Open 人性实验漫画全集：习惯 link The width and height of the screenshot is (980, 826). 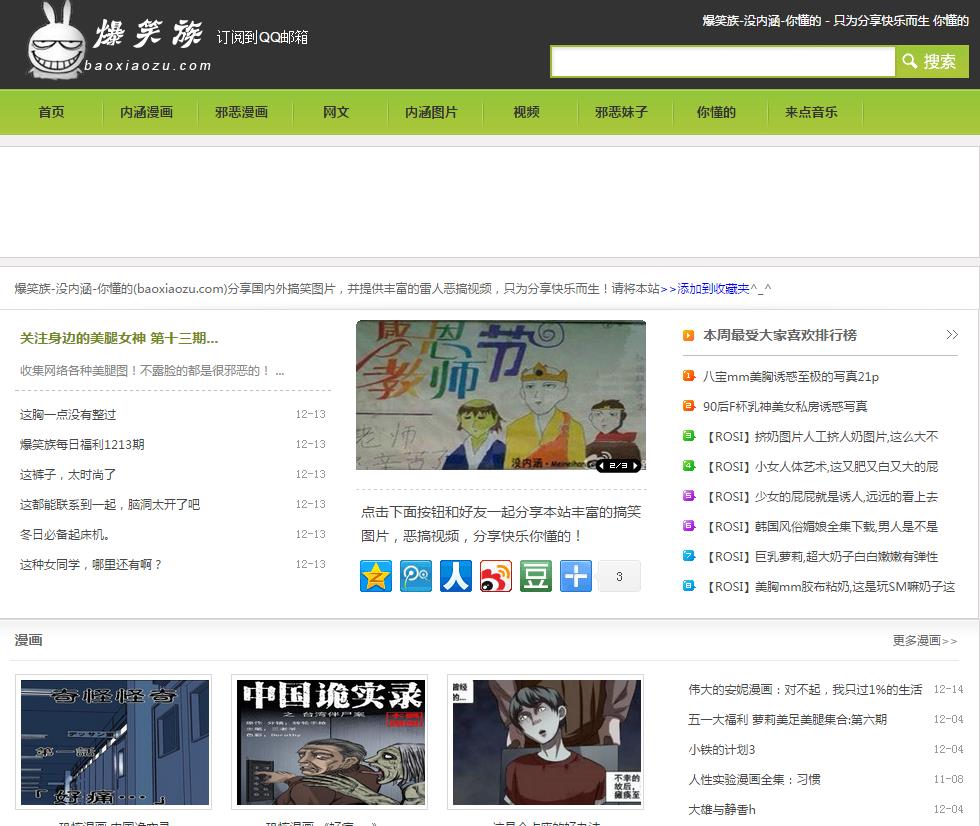pyautogui.click(x=754, y=779)
